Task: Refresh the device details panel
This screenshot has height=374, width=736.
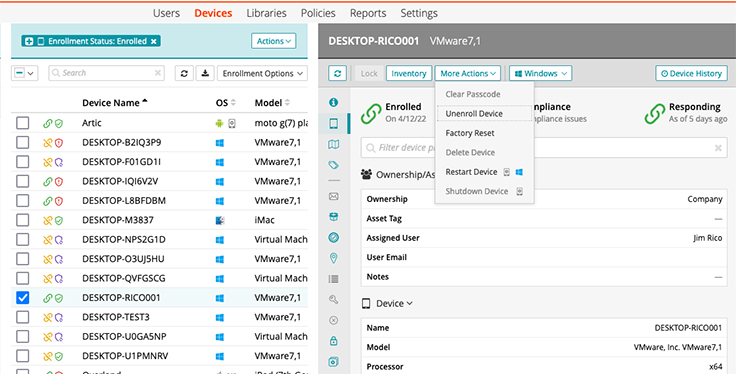Action: tap(337, 73)
